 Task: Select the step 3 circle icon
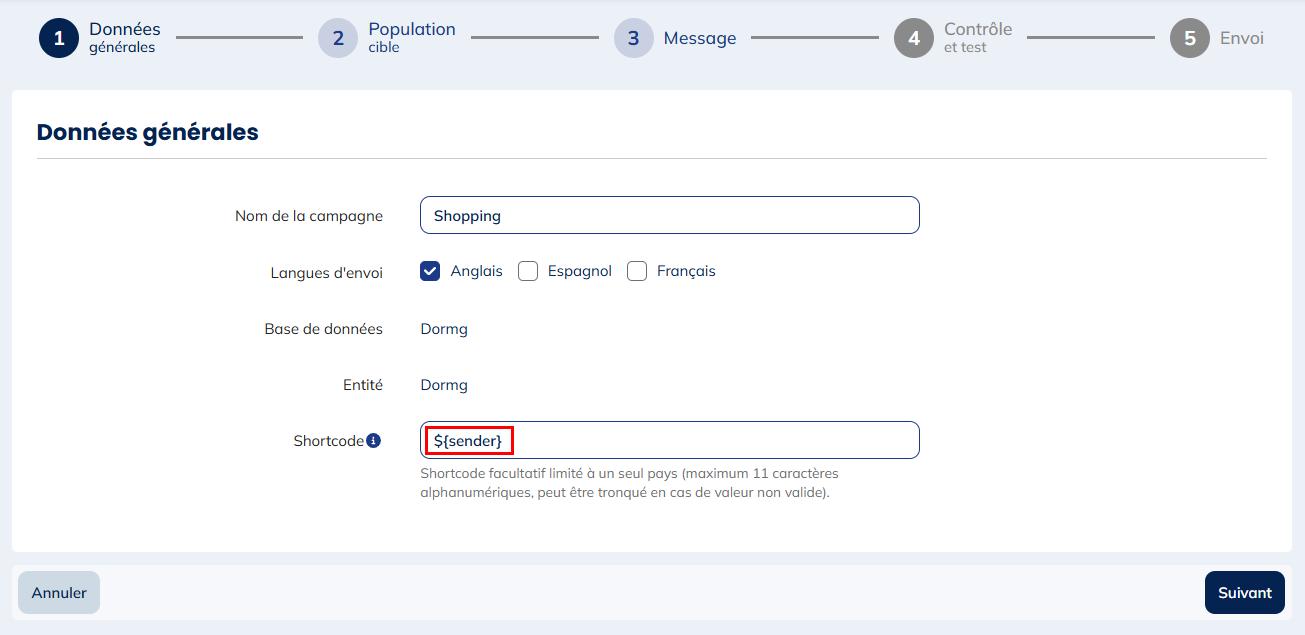pyautogui.click(x=634, y=38)
